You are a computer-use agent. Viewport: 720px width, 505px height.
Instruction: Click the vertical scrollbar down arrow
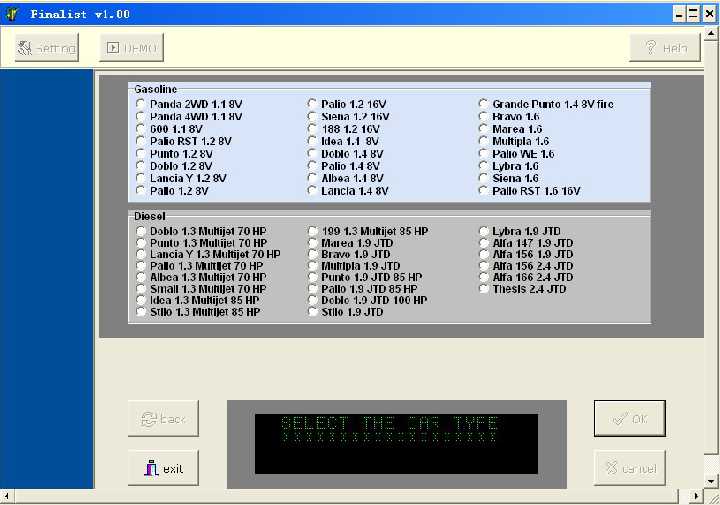[x=711, y=481]
